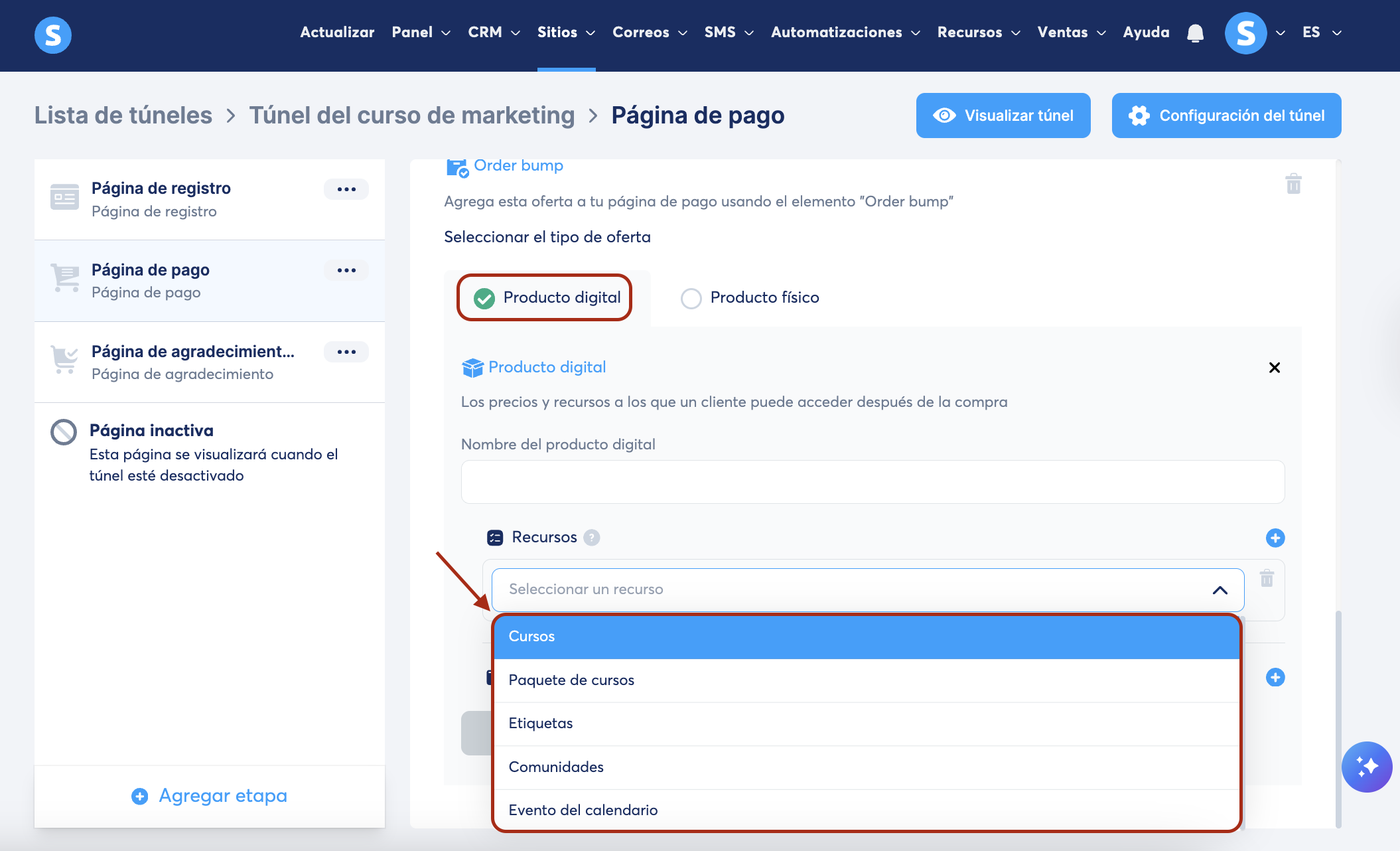
Task: Click the notification bell icon
Action: [1195, 33]
